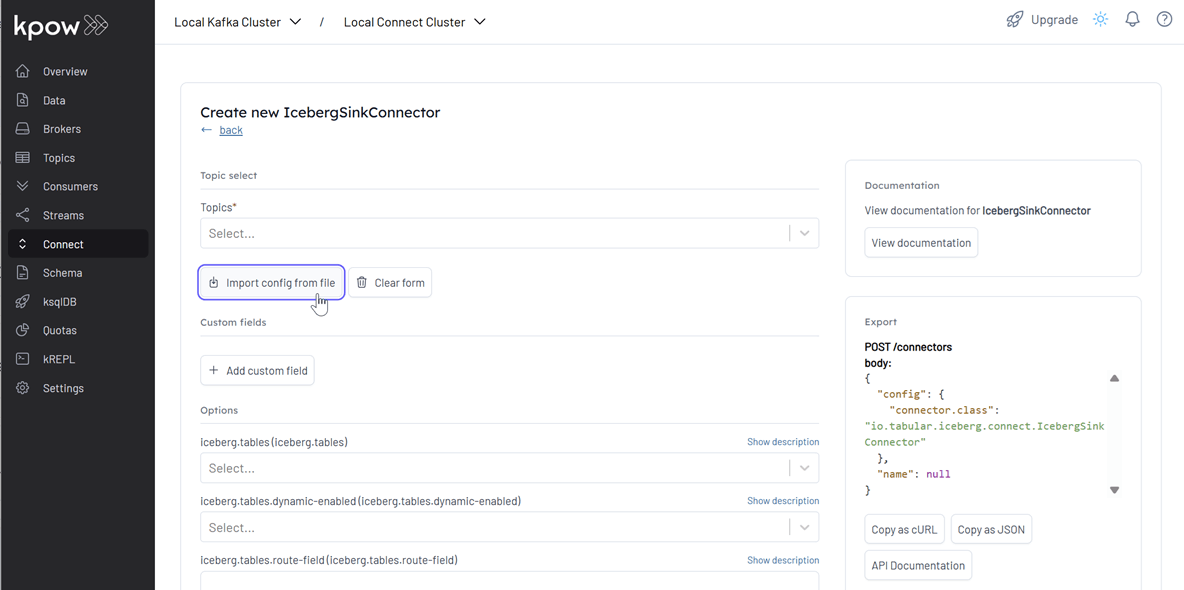This screenshot has width=1184, height=590.
Task: Click View documentation button
Action: tap(921, 242)
